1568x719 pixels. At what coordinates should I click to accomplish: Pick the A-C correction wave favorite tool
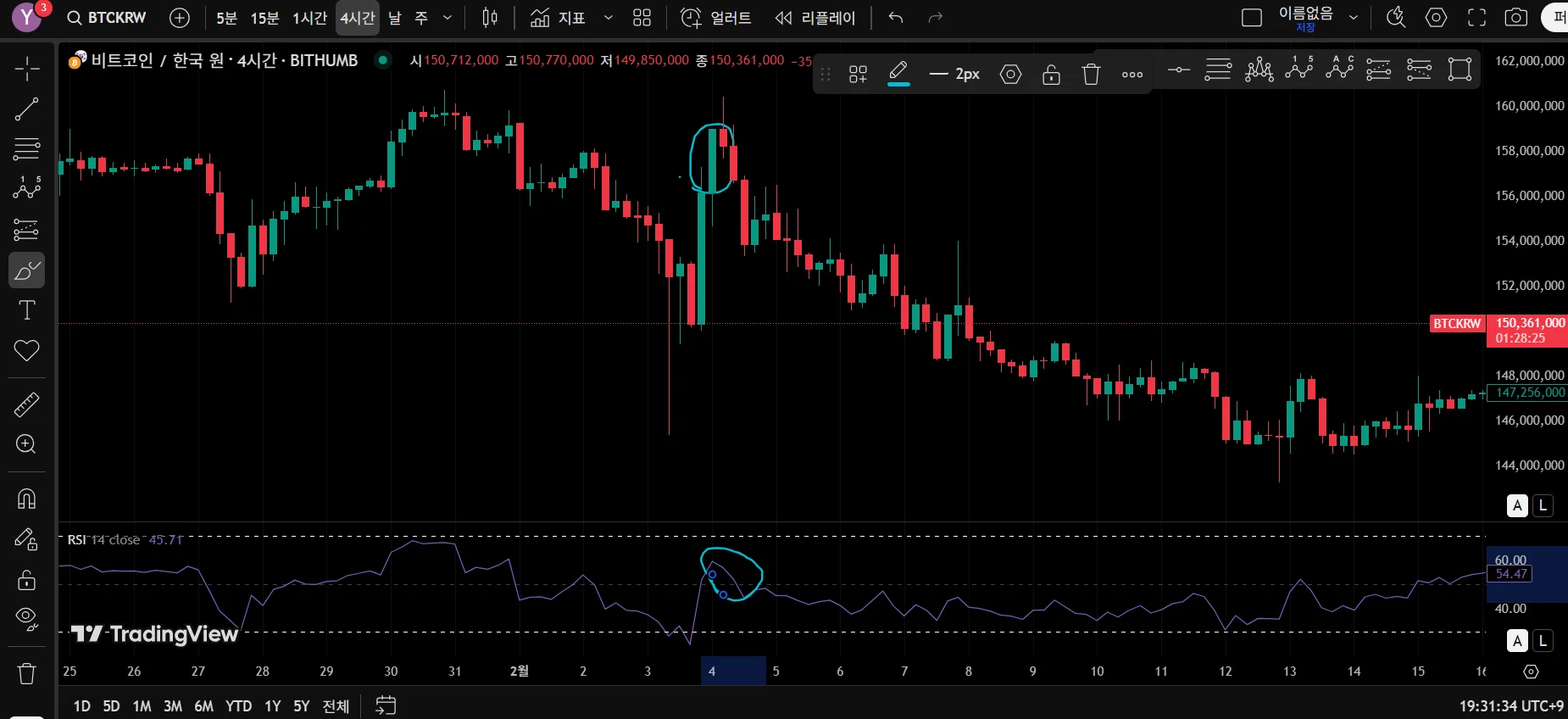(x=1339, y=70)
